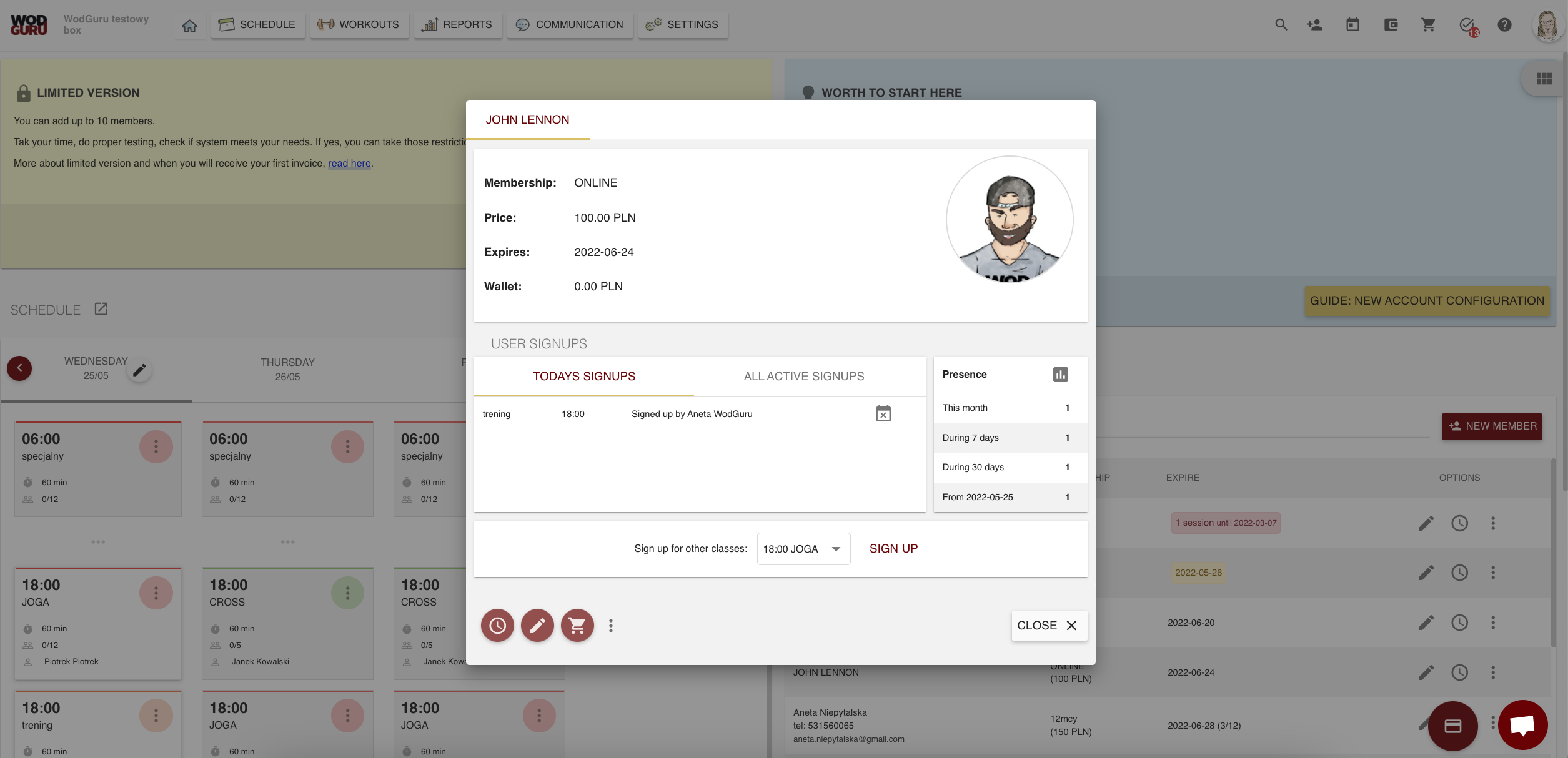Open the shopping cart icon in the top bar
This screenshot has width=1568, height=758.
coord(1428,24)
